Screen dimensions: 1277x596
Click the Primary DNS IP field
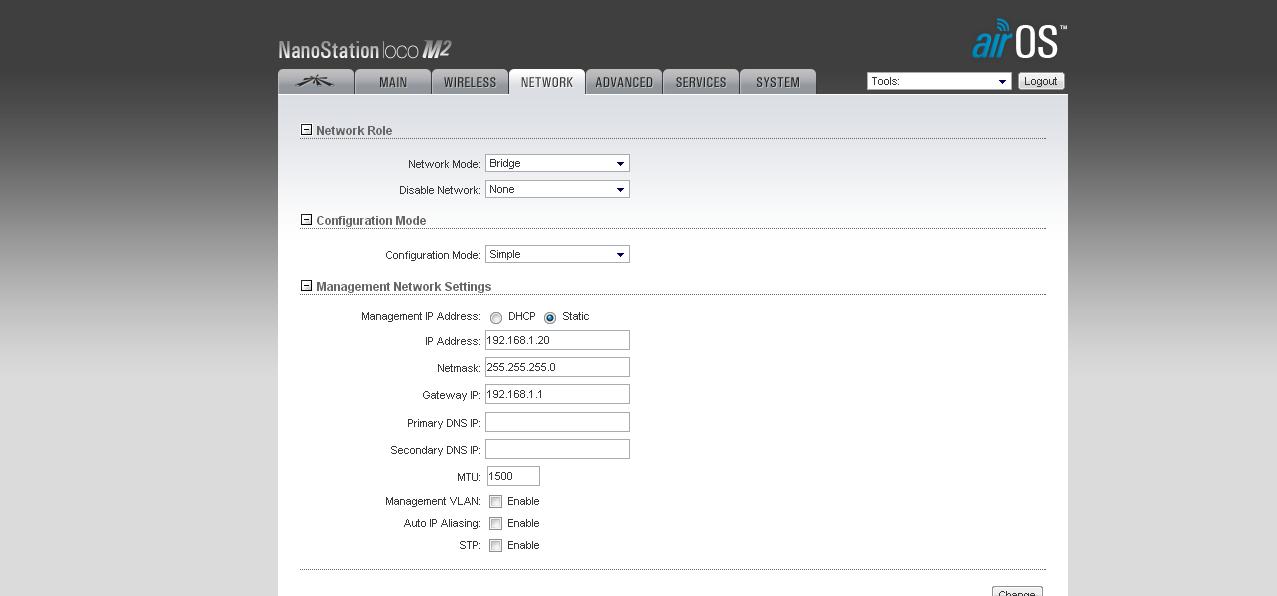(557, 422)
